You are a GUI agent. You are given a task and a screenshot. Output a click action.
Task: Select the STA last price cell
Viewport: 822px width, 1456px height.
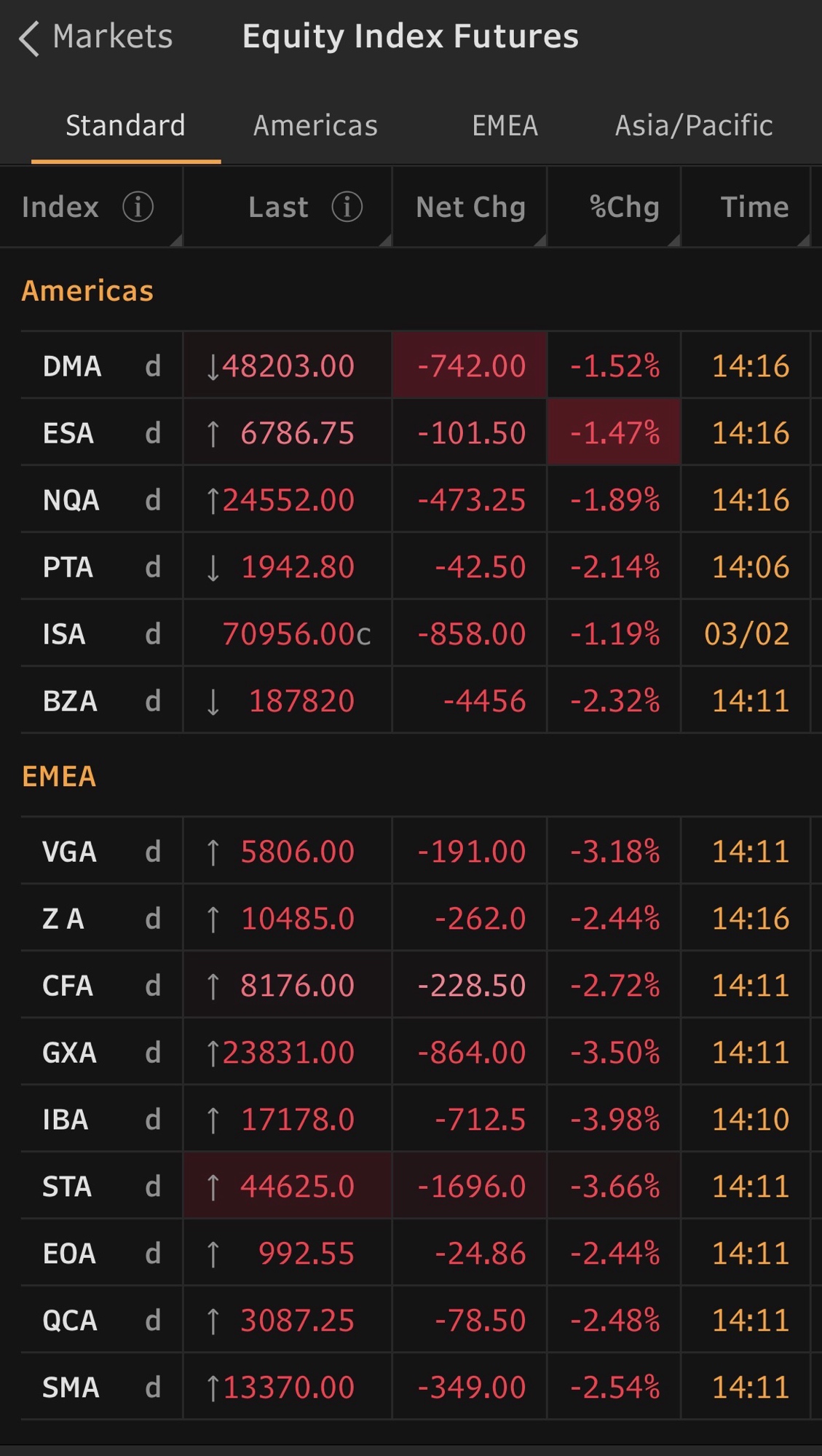click(x=288, y=1187)
